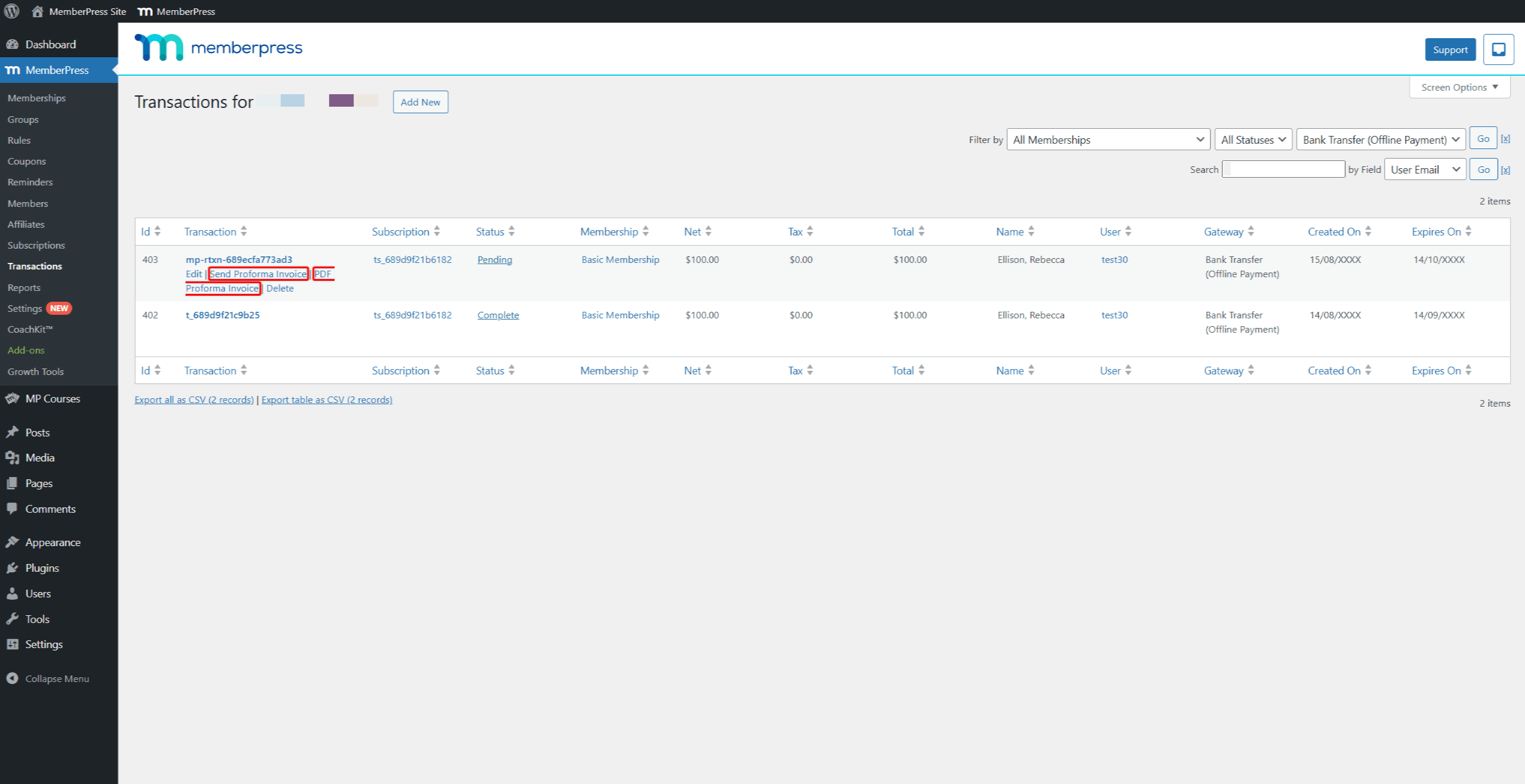Screen dimensions: 1525x784
Task: Open the All Memberships filter dropdown
Action: pos(1108,140)
